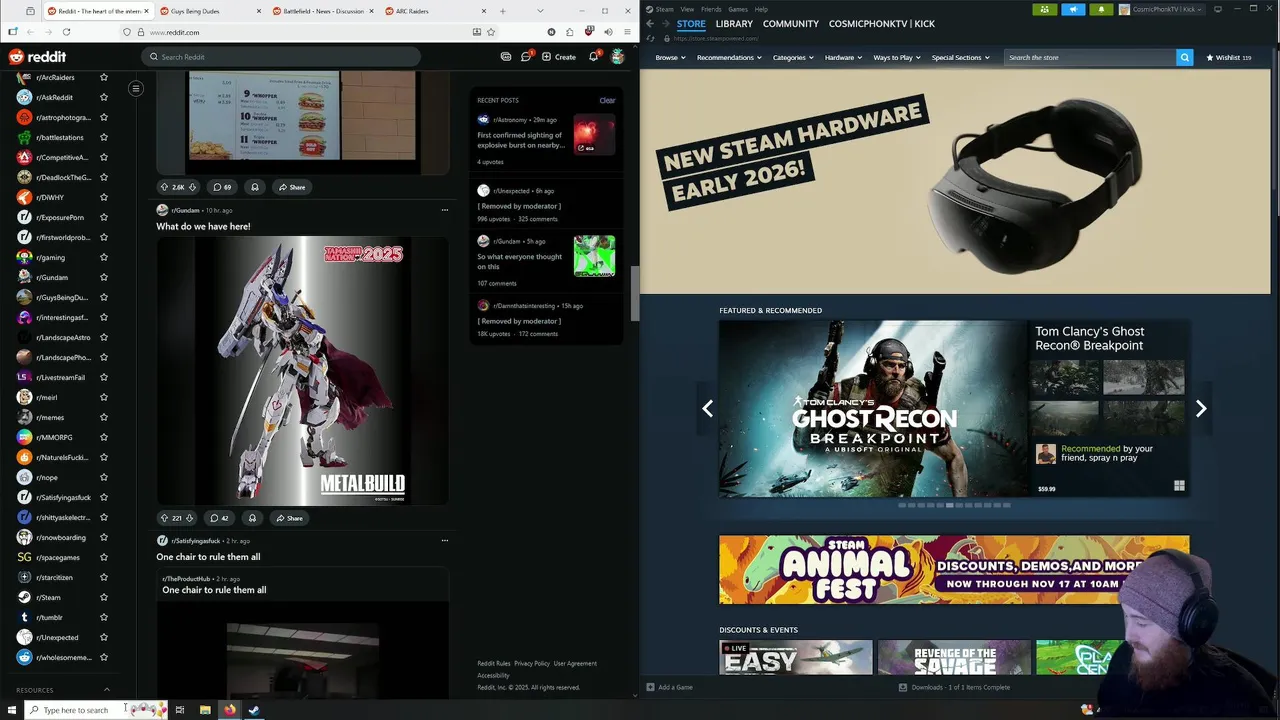The width and height of the screenshot is (1280, 720).
Task: Click Reddit Create post button
Action: (x=559, y=57)
